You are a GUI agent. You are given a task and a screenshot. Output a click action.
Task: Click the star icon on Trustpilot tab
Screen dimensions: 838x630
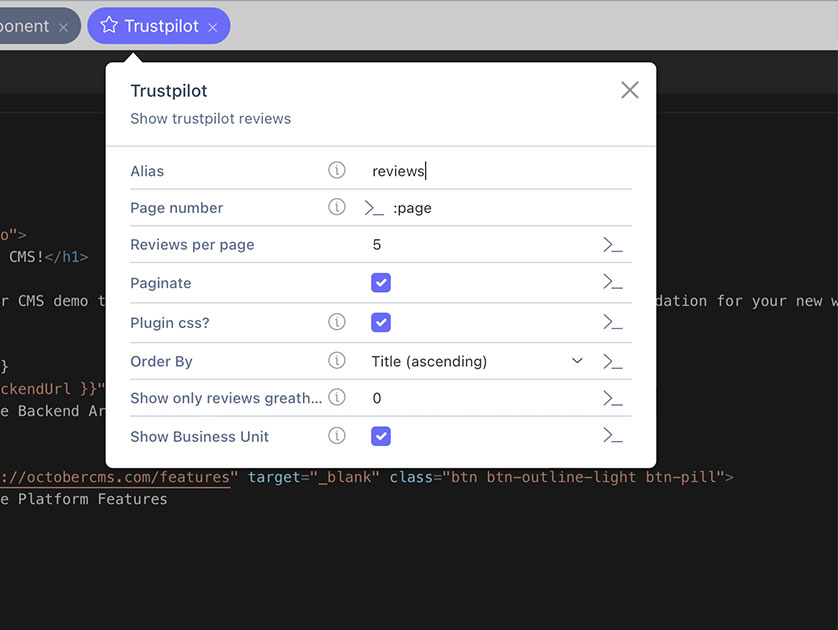(109, 25)
